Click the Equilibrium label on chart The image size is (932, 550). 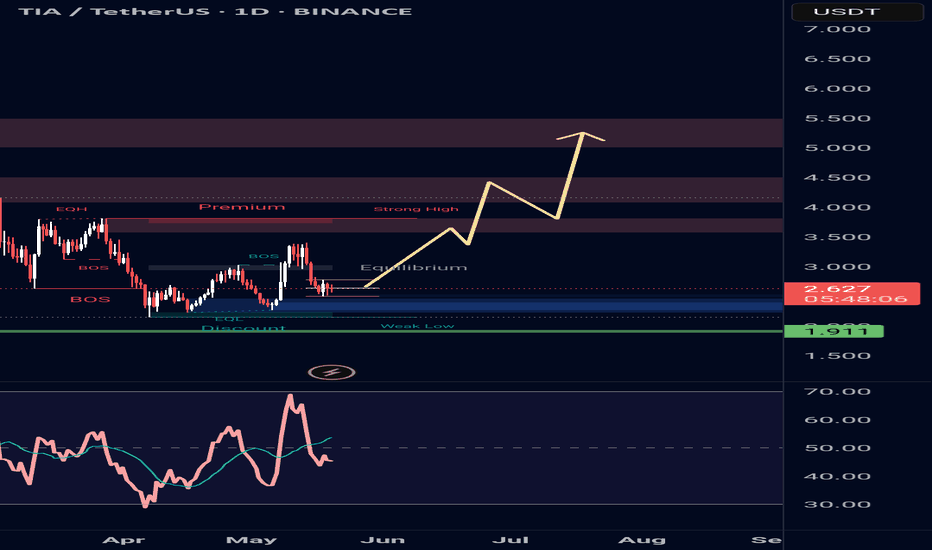pos(414,268)
